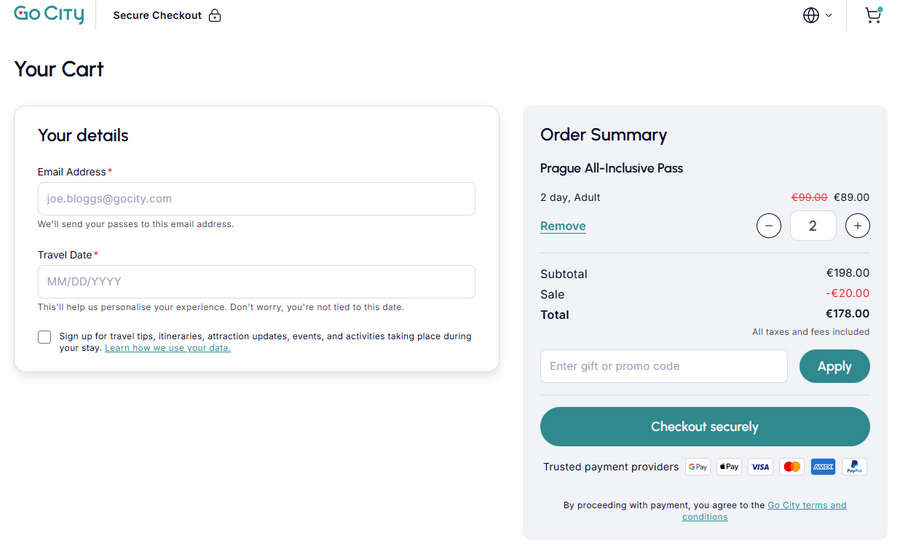Decrease pass quantity with minus button
Image resolution: width=900 pixels, height=546 pixels.
(x=768, y=226)
